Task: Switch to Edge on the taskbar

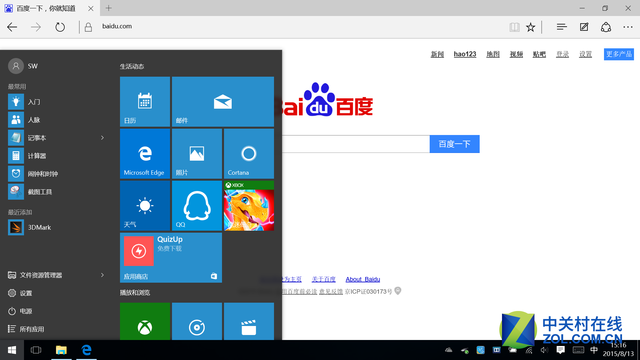Action: [86, 350]
